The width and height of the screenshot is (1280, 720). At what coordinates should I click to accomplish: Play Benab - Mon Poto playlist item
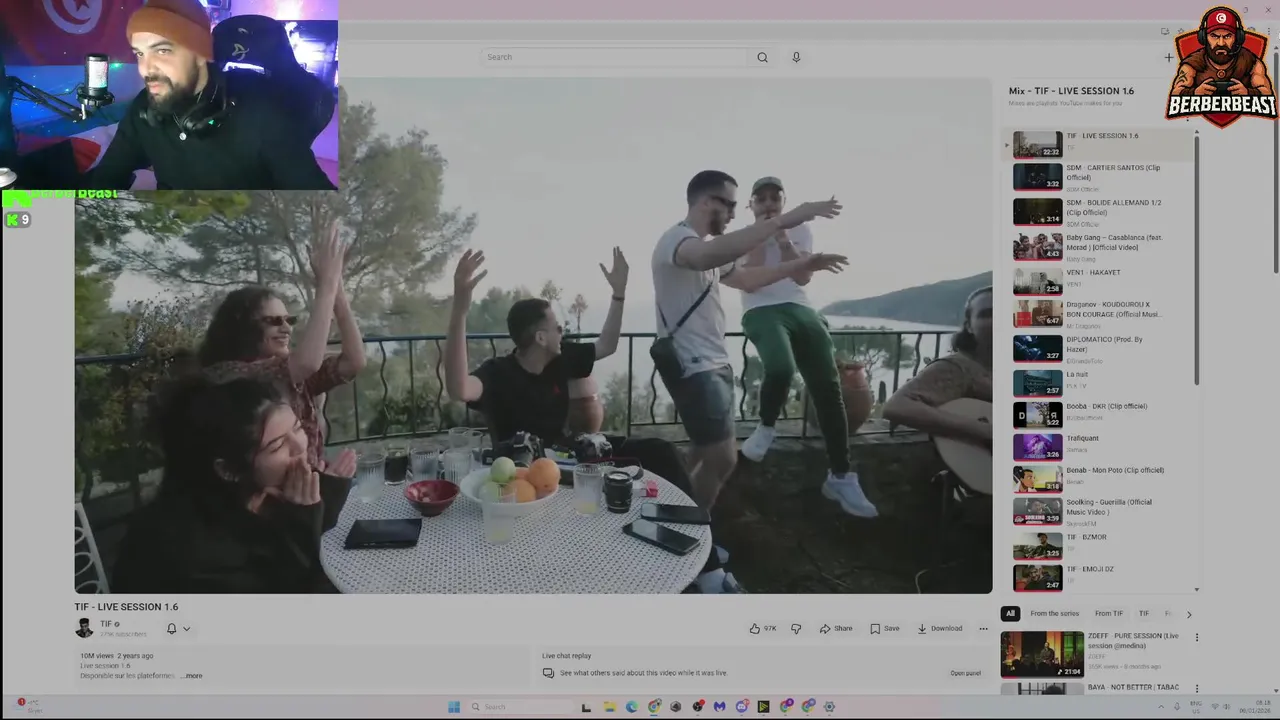coord(1100,479)
